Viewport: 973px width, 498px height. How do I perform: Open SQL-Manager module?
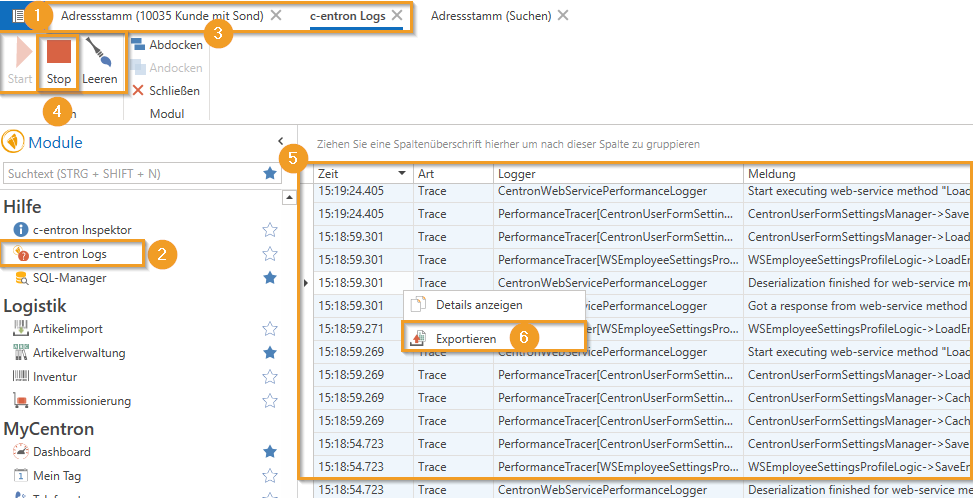click(69, 278)
